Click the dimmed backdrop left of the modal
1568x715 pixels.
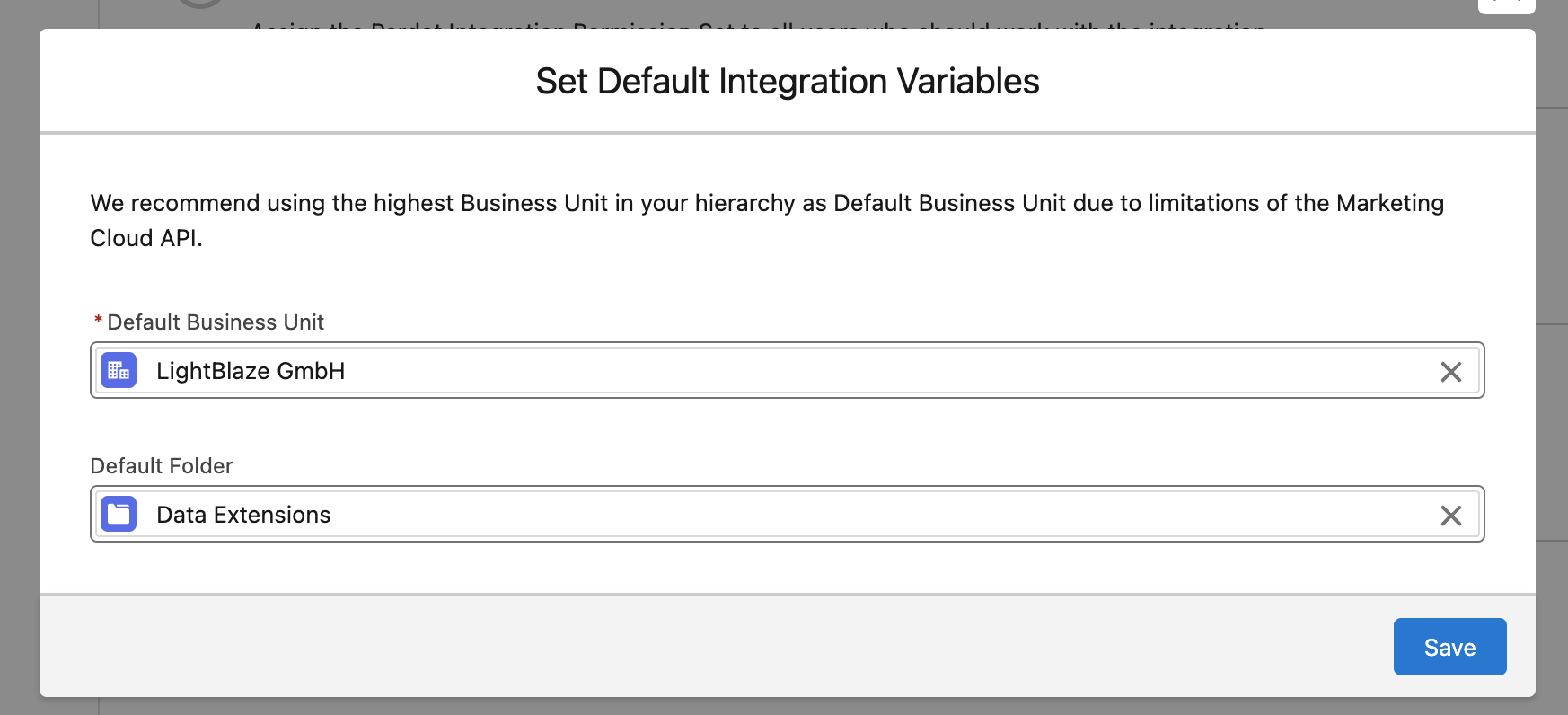point(19,359)
